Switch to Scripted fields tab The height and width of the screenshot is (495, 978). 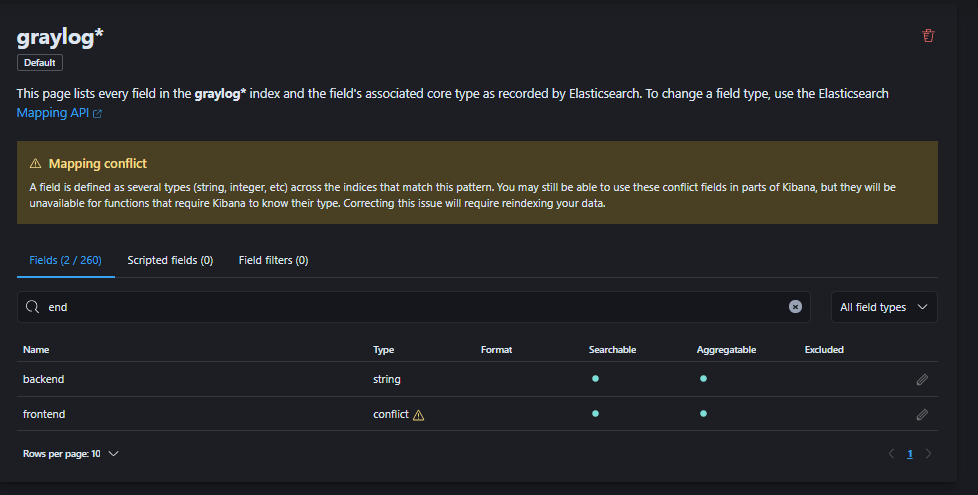pyautogui.click(x=170, y=260)
